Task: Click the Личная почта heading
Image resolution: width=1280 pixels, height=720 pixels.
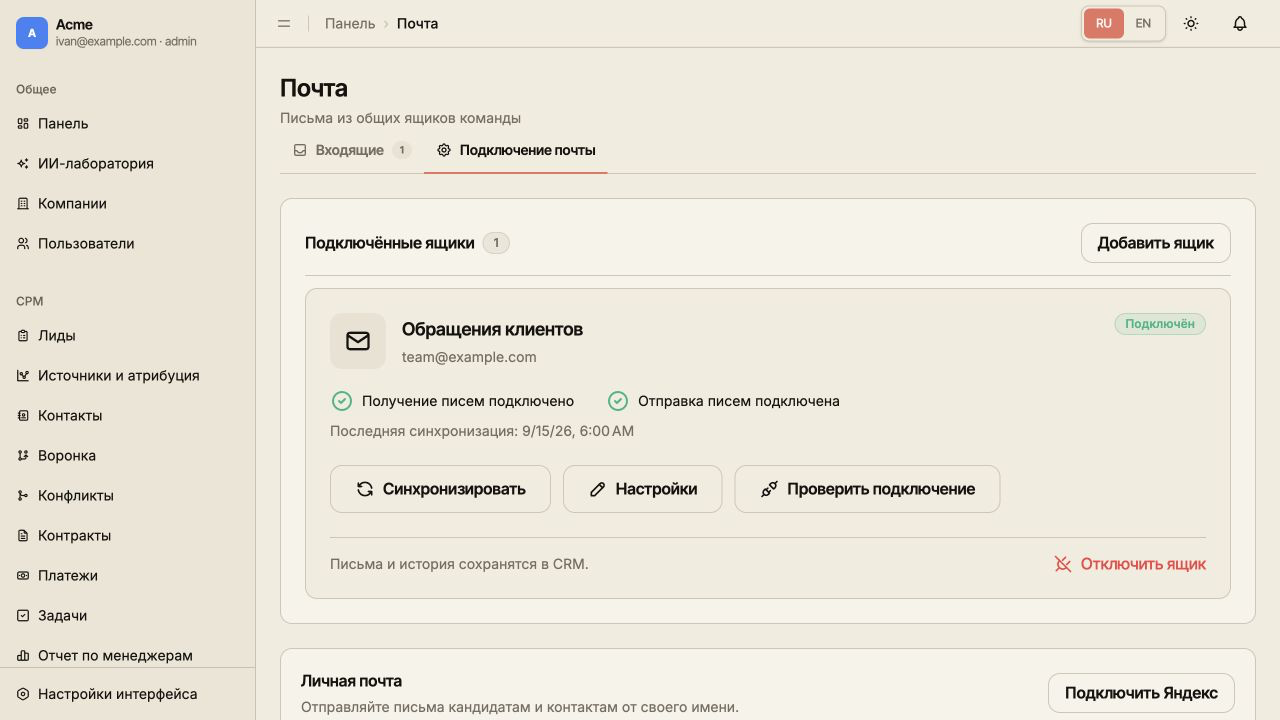Action: 351,681
